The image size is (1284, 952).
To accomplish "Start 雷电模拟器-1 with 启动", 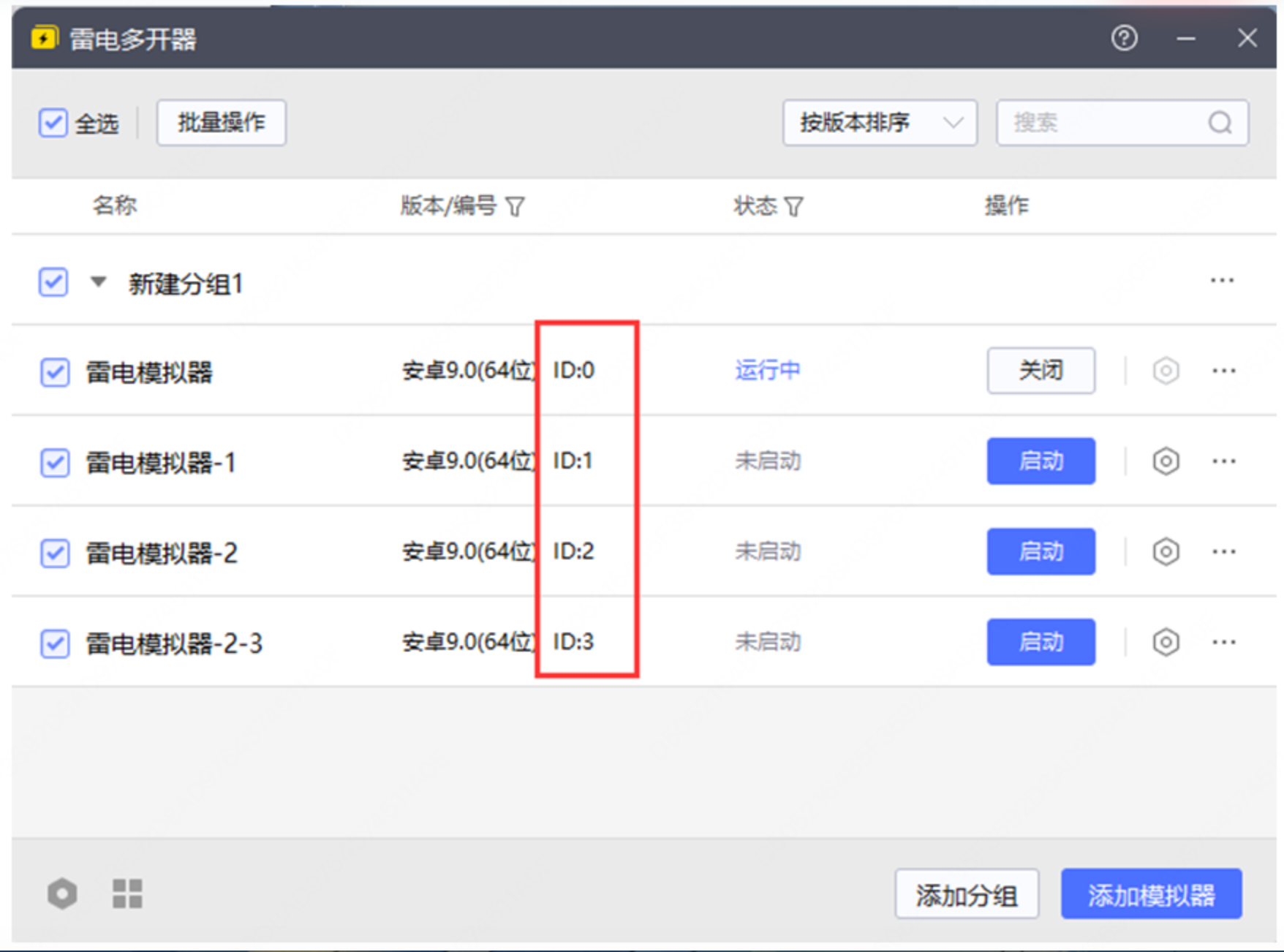I will tap(1041, 461).
